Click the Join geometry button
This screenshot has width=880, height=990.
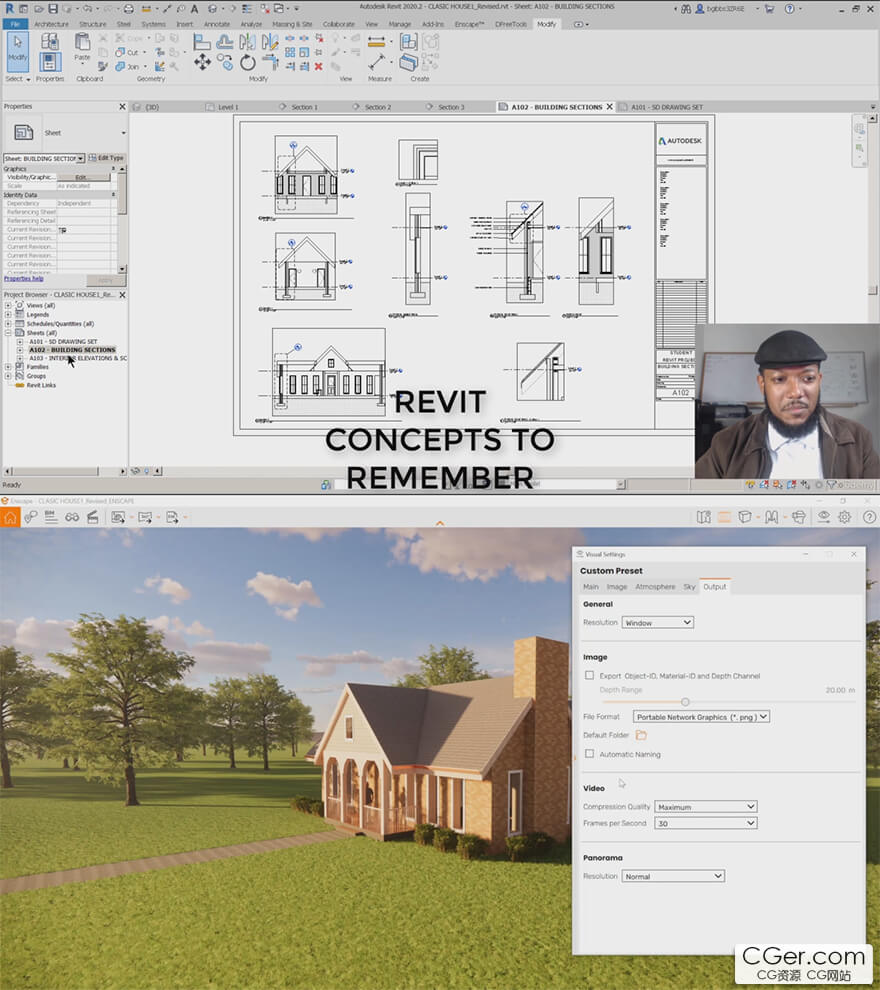(129, 66)
